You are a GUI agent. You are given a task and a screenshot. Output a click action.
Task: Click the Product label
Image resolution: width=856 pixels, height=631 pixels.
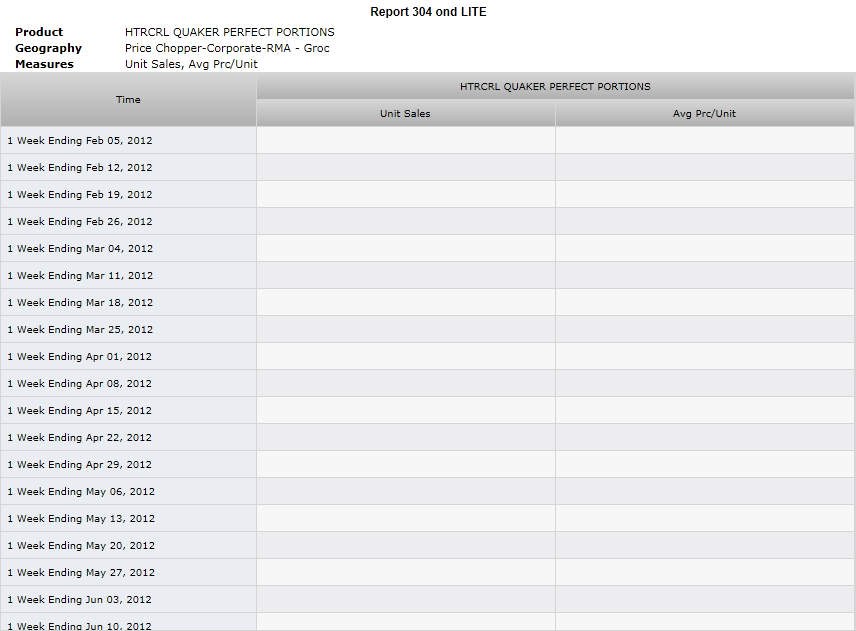tap(39, 32)
